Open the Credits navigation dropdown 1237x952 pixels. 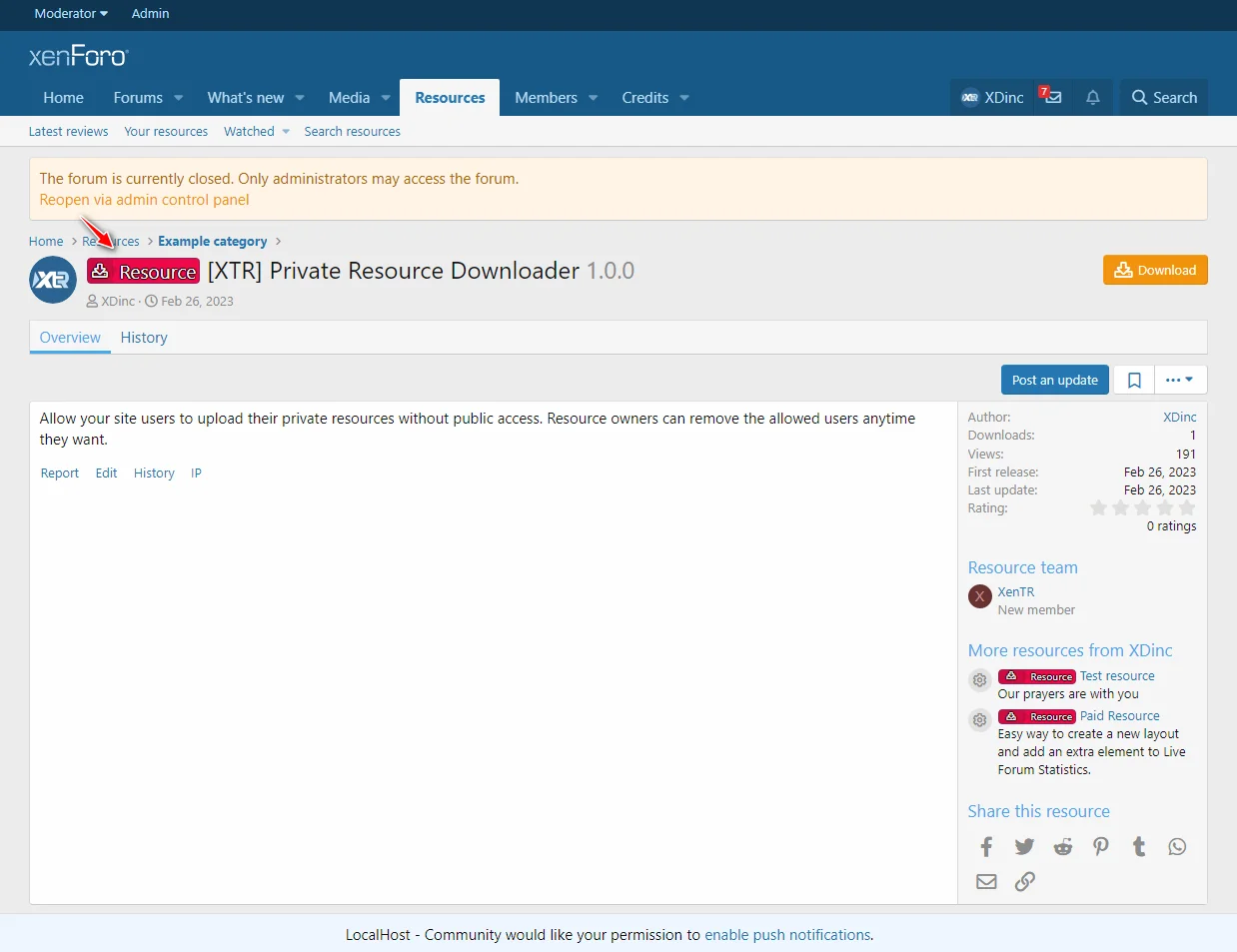coord(654,97)
